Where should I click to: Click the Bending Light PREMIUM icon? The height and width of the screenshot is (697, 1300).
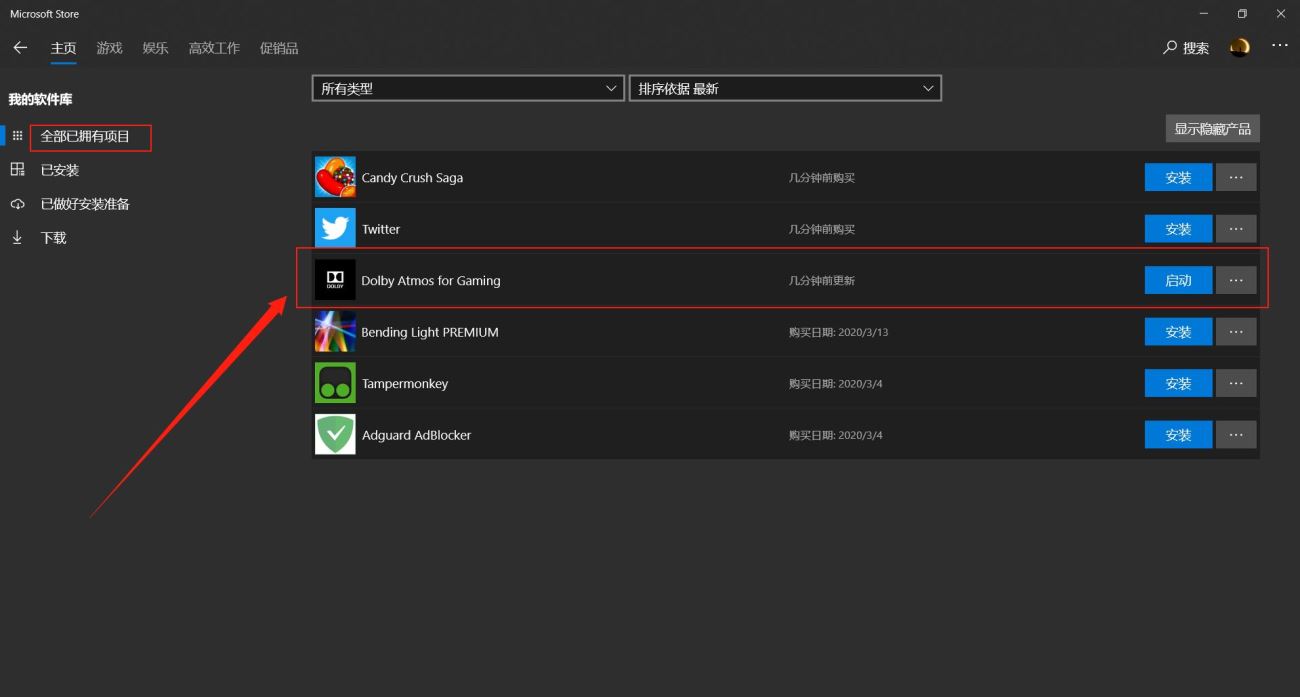click(335, 332)
